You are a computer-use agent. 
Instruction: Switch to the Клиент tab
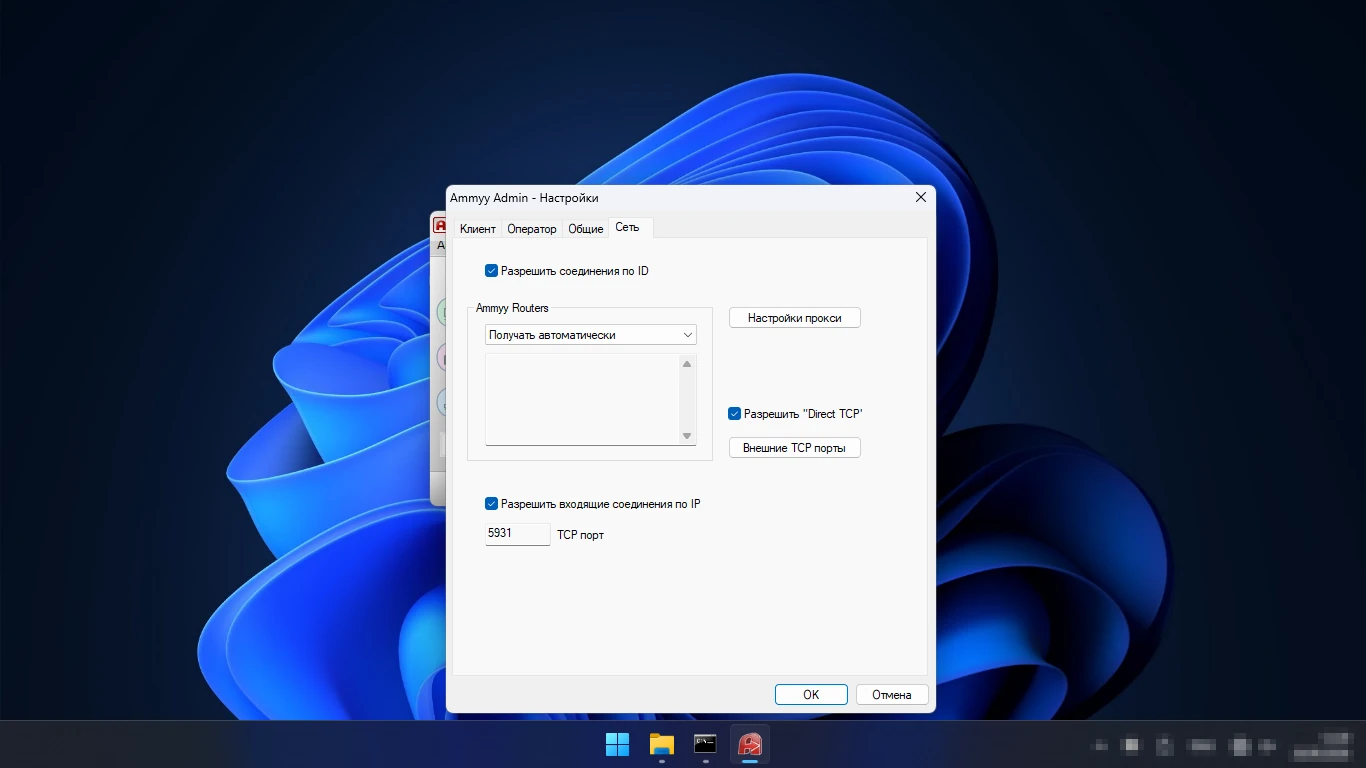click(x=477, y=229)
